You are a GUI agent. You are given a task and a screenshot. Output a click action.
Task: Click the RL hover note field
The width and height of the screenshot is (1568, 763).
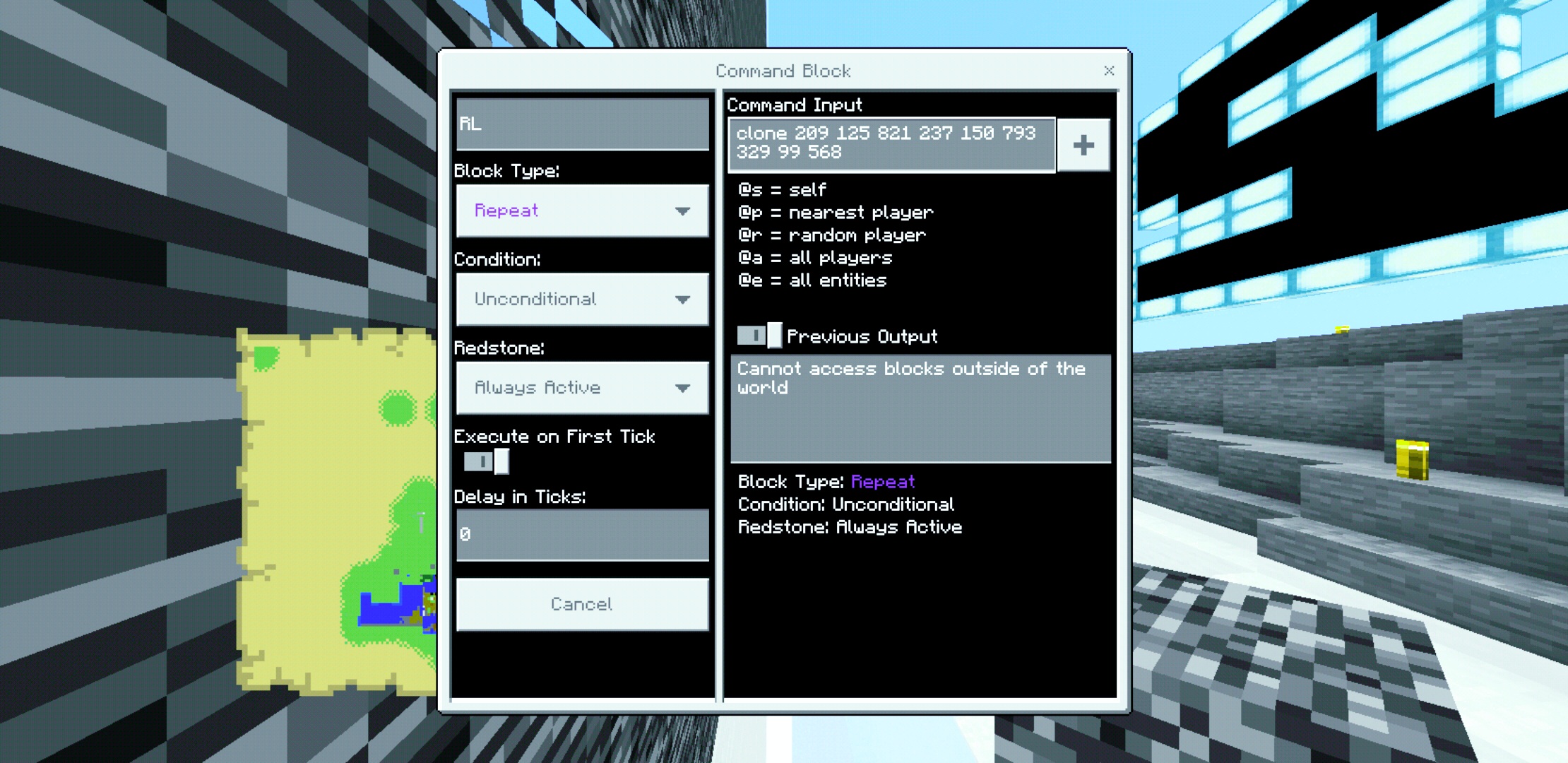pos(582,124)
